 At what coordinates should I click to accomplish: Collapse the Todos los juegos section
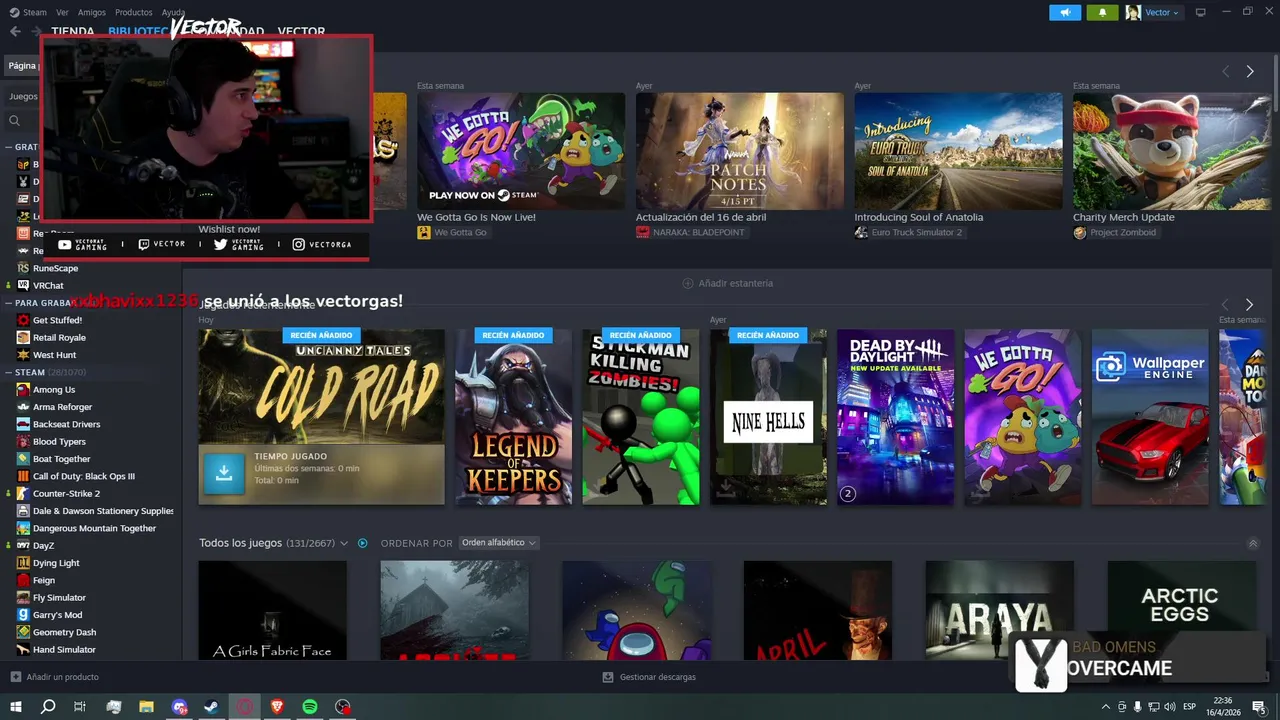coord(1253,543)
